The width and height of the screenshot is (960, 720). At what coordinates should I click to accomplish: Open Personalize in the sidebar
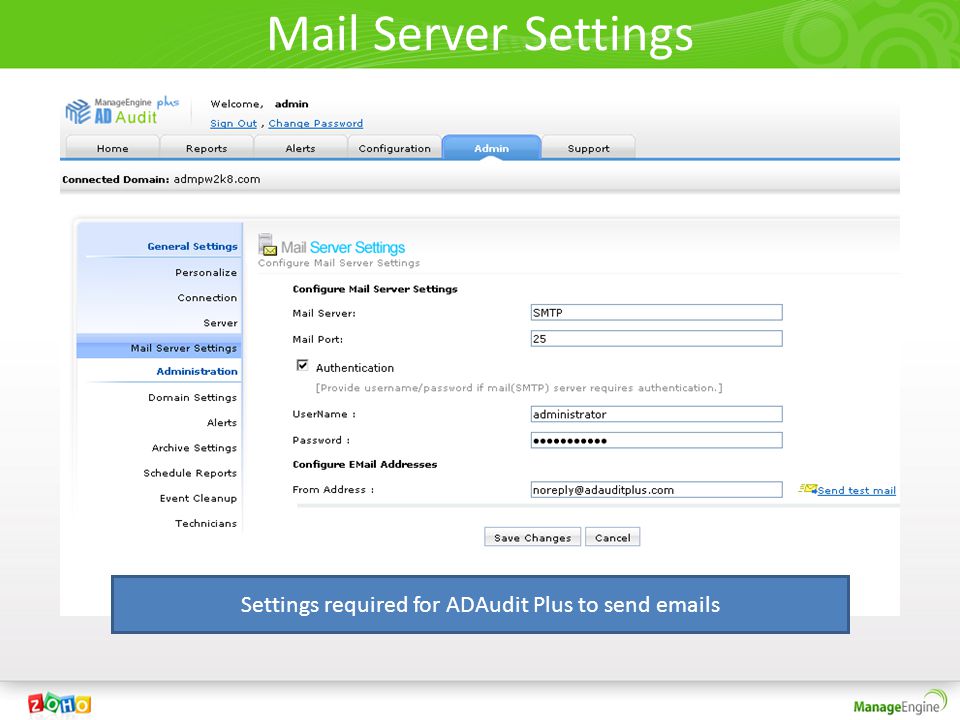(x=206, y=272)
